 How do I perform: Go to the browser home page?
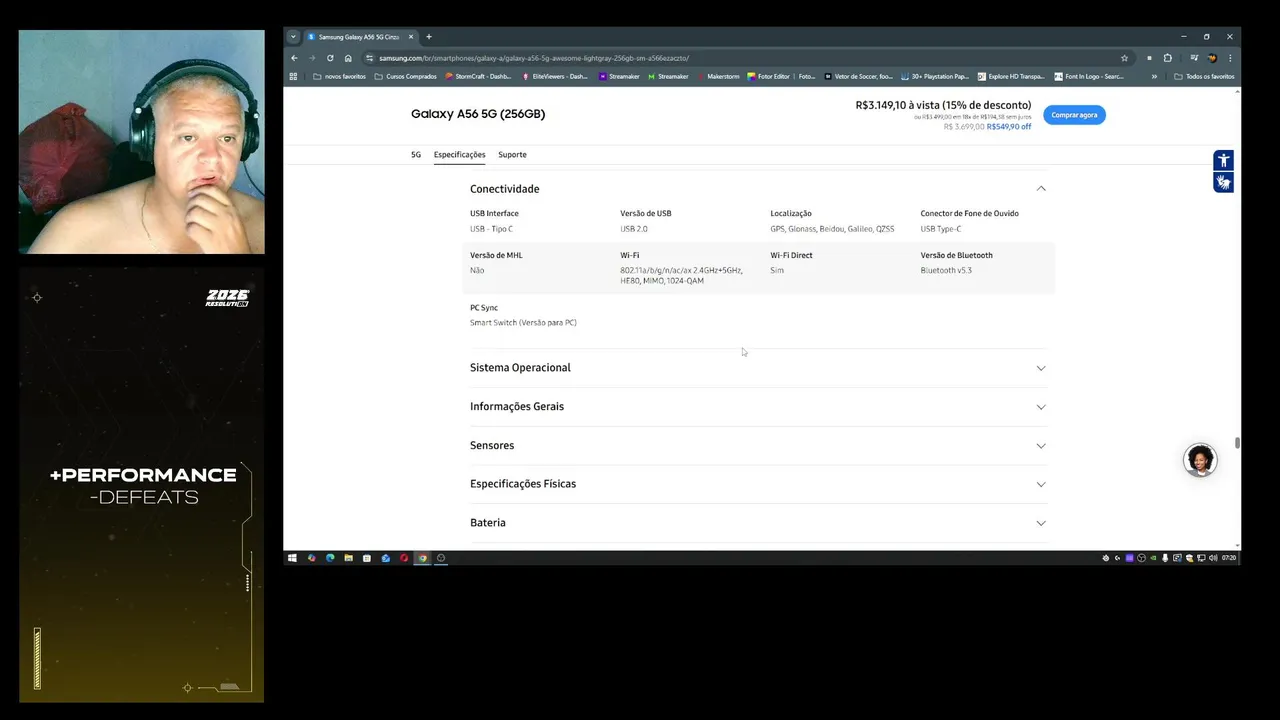348,58
